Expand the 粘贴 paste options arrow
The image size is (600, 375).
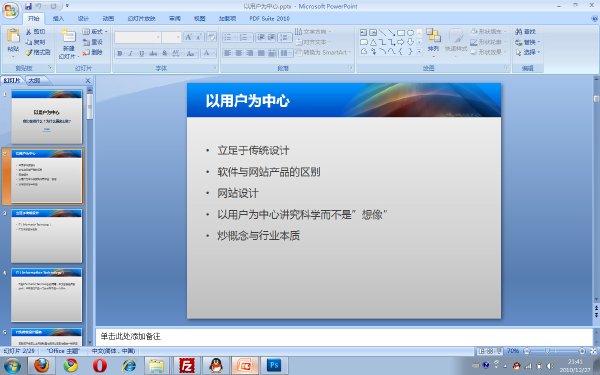(x=13, y=56)
